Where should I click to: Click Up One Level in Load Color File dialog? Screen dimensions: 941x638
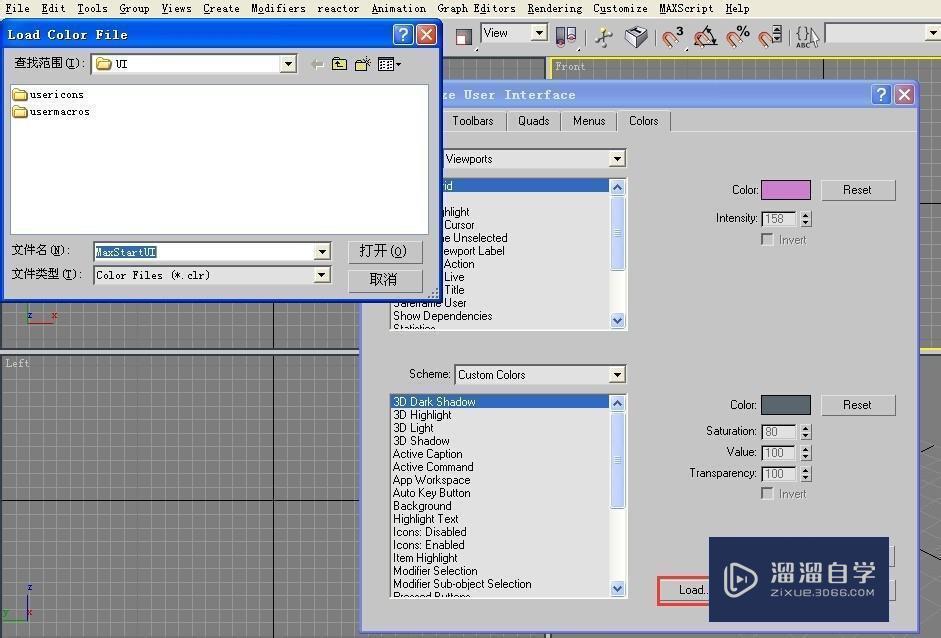coord(339,62)
